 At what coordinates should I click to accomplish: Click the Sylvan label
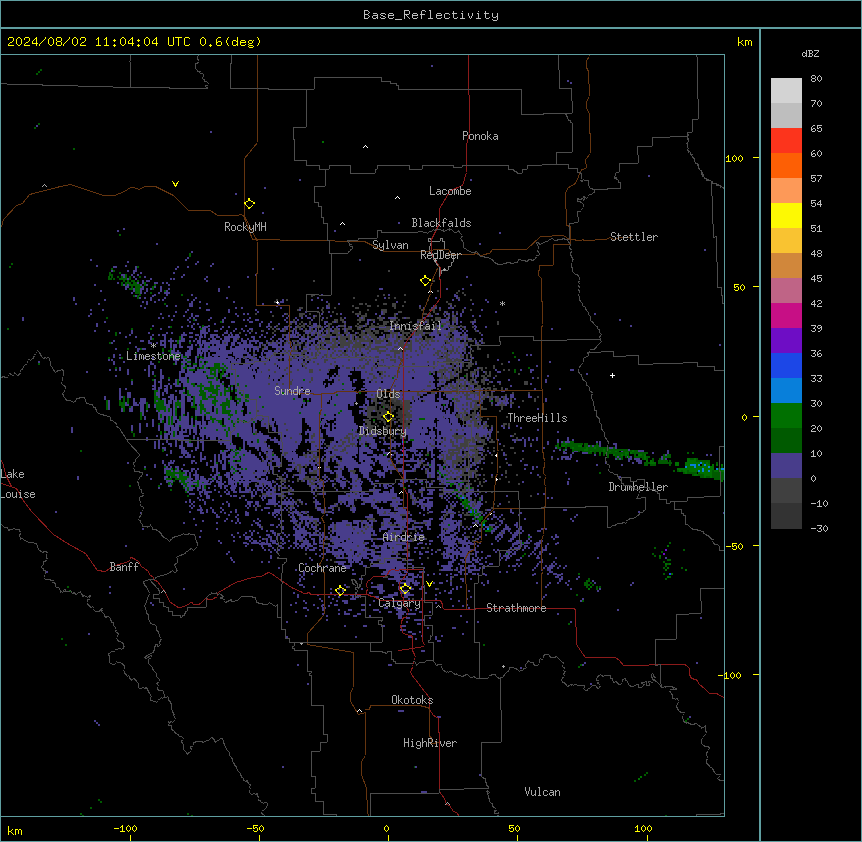pyautogui.click(x=390, y=245)
